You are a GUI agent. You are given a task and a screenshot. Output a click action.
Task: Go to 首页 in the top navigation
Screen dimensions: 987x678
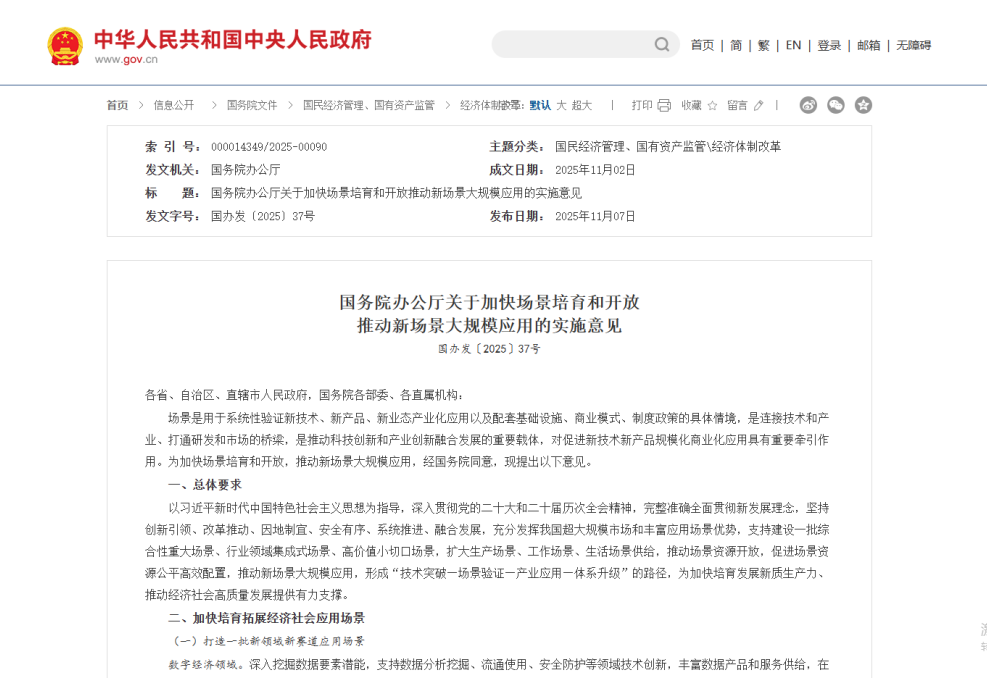point(702,45)
